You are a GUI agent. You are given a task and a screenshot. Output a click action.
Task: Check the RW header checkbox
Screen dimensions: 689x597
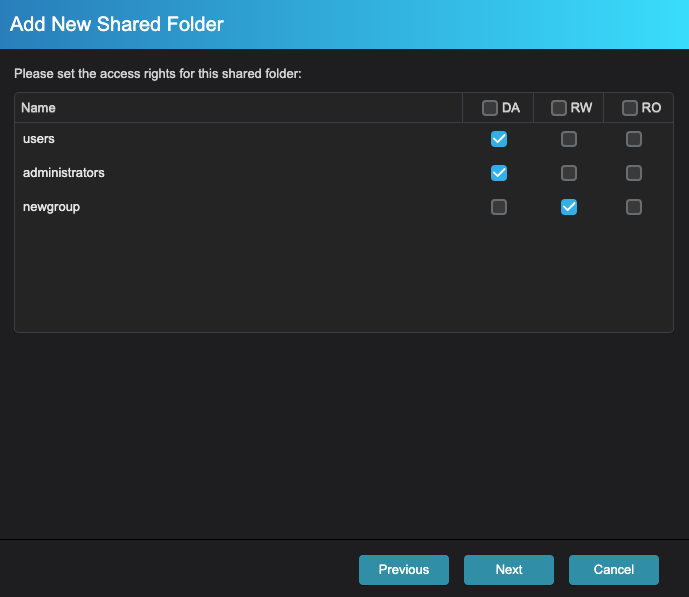(559, 108)
